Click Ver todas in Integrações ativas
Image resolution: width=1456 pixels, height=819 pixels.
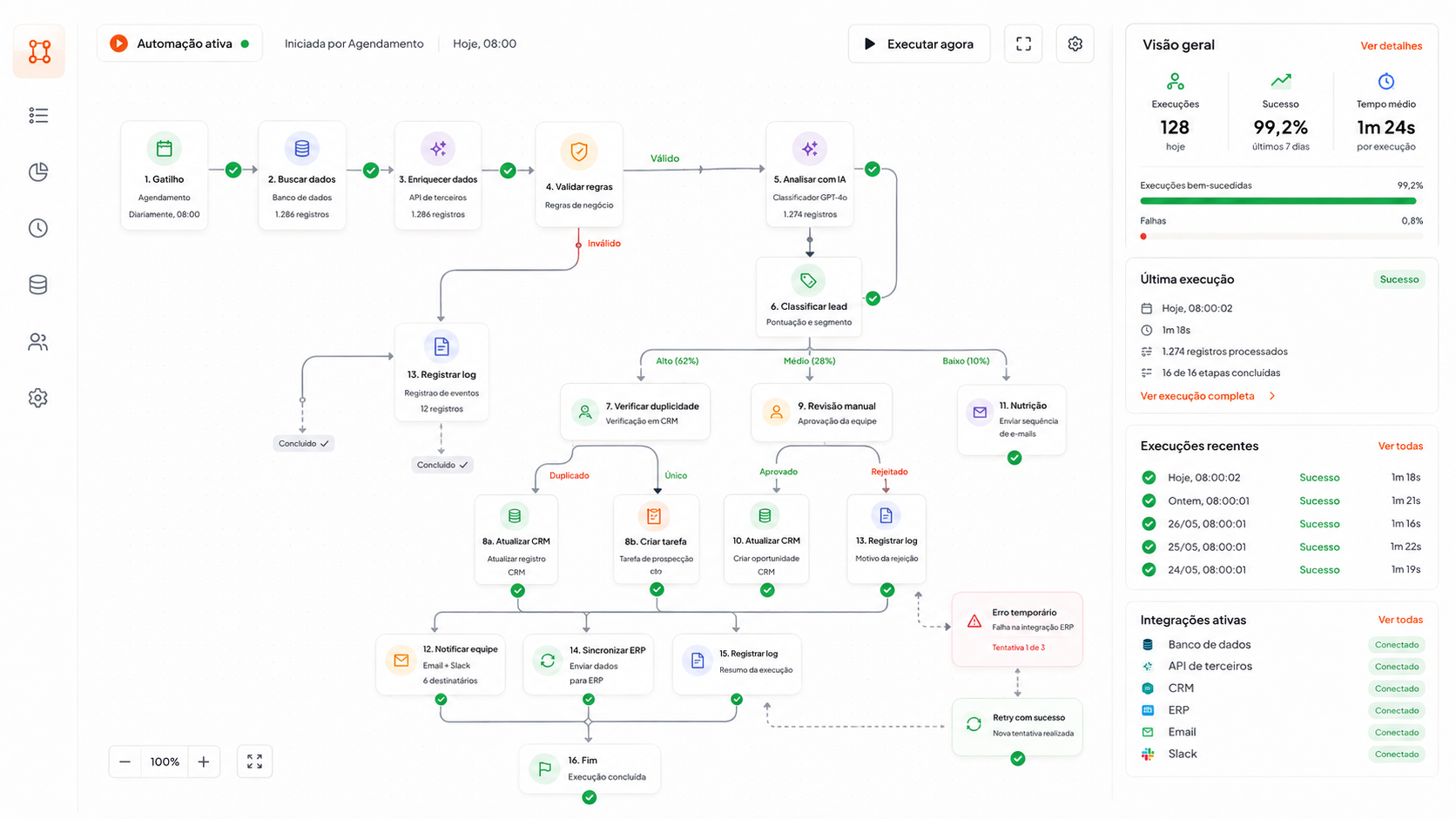coord(1400,620)
